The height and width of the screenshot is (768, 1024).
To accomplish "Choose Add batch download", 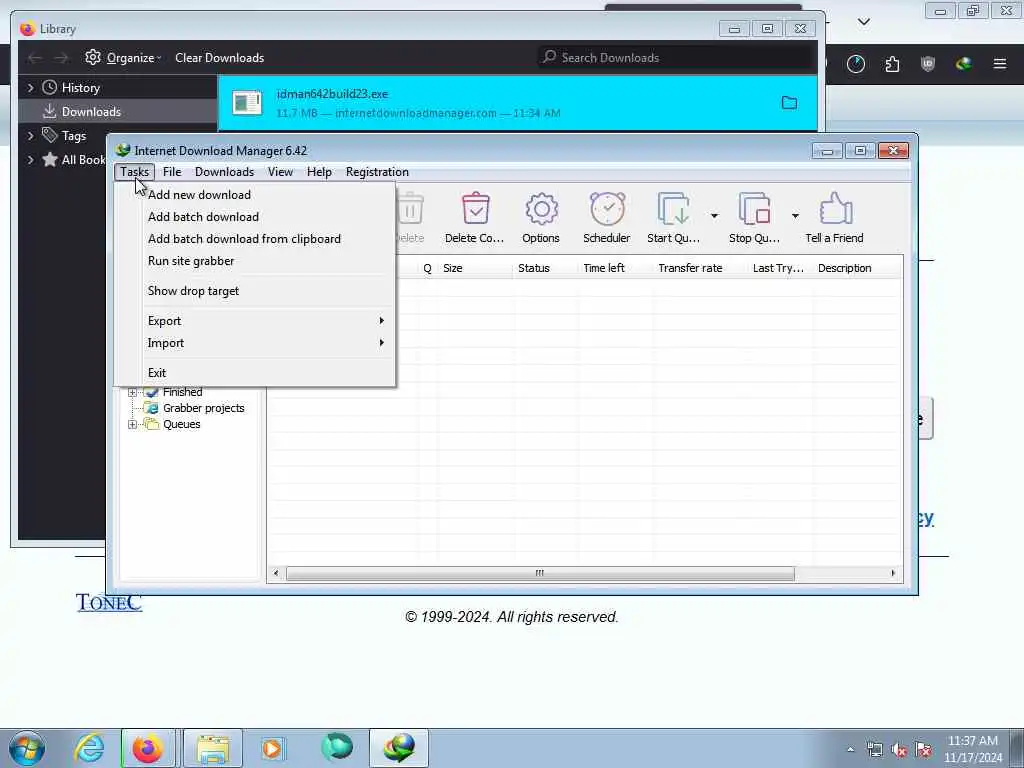I will click(x=267, y=217).
